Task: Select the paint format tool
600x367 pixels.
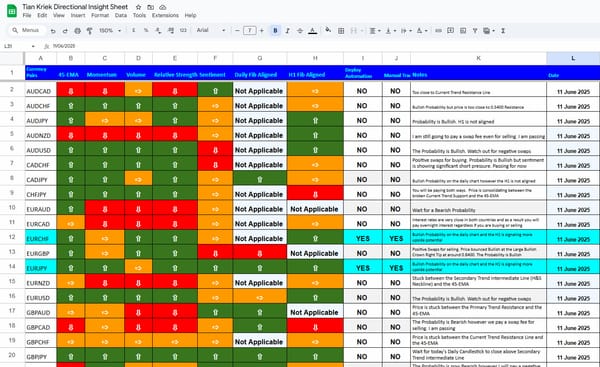Action: point(90,31)
